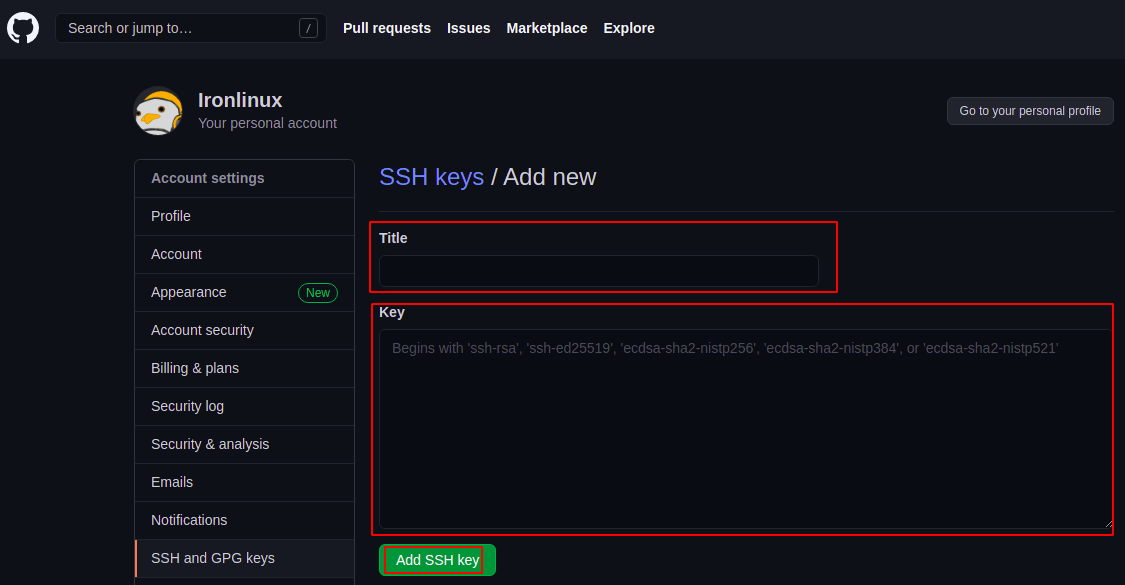Open Issues in top navigation
This screenshot has width=1125, height=585.
tap(468, 28)
